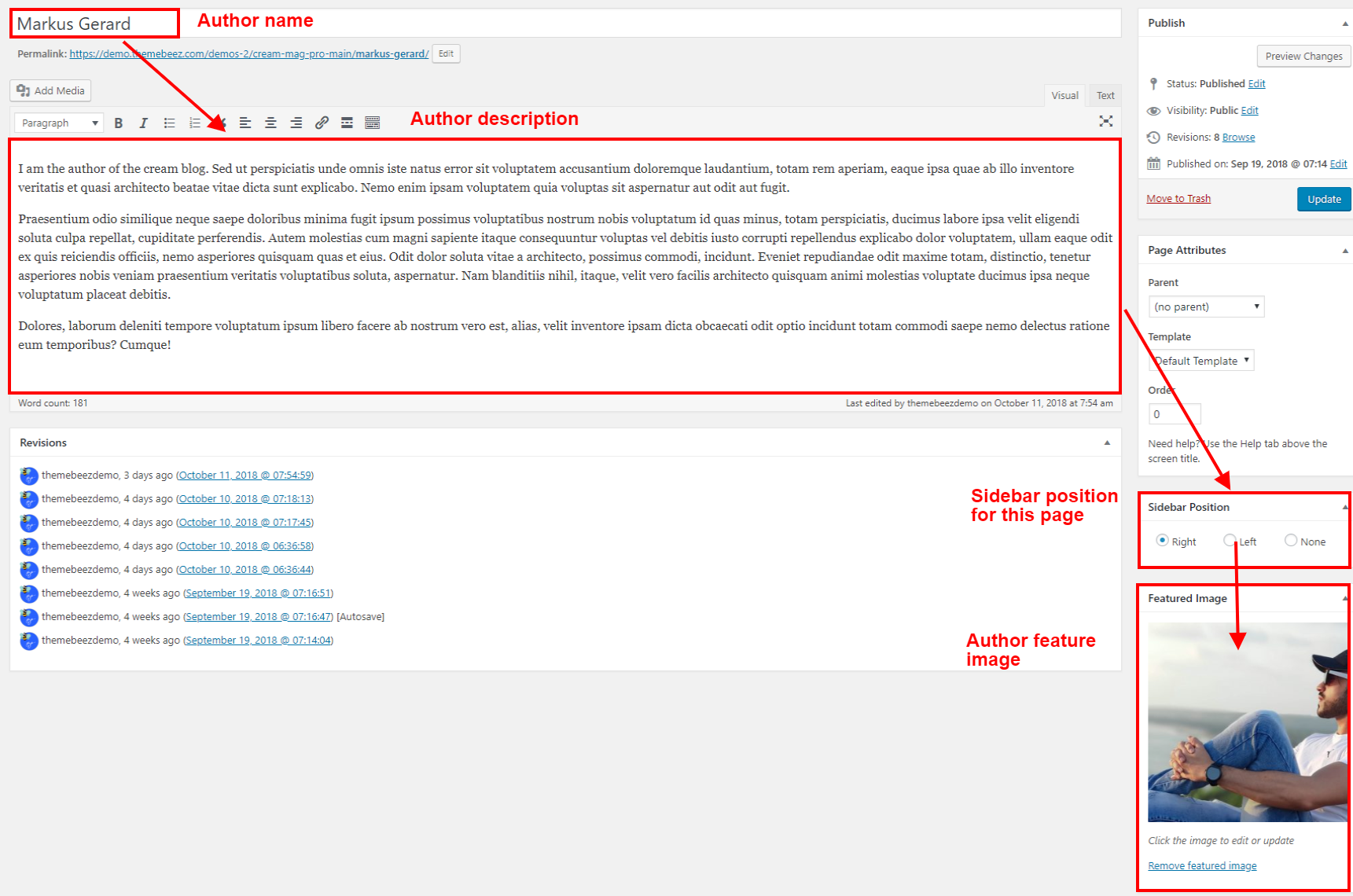Edit the published date
The width and height of the screenshot is (1353, 896).
pyautogui.click(x=1338, y=164)
